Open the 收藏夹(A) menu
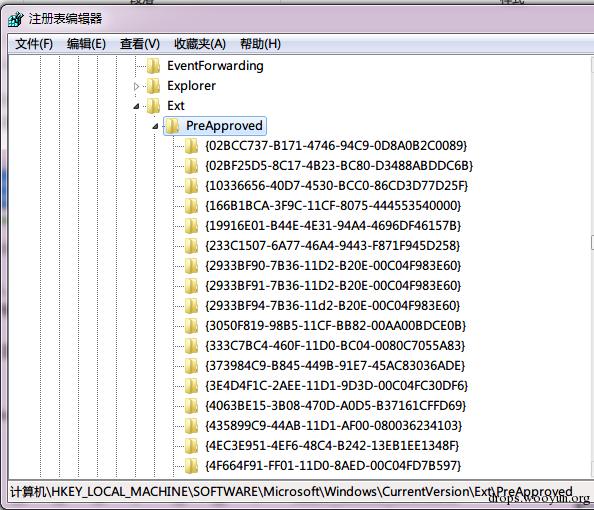The image size is (594, 510). pos(200,44)
